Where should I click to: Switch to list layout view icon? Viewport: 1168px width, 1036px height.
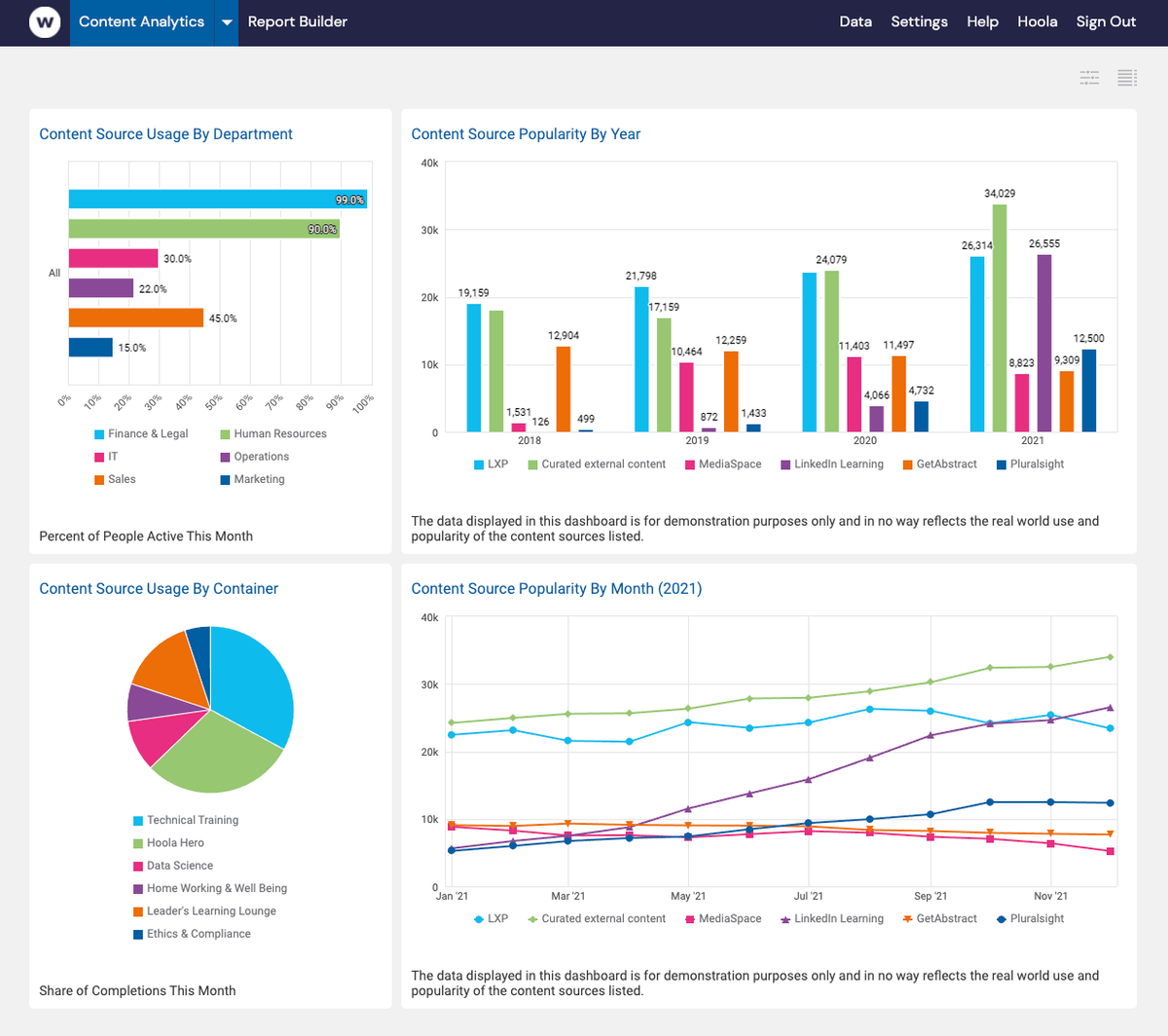[x=1127, y=78]
